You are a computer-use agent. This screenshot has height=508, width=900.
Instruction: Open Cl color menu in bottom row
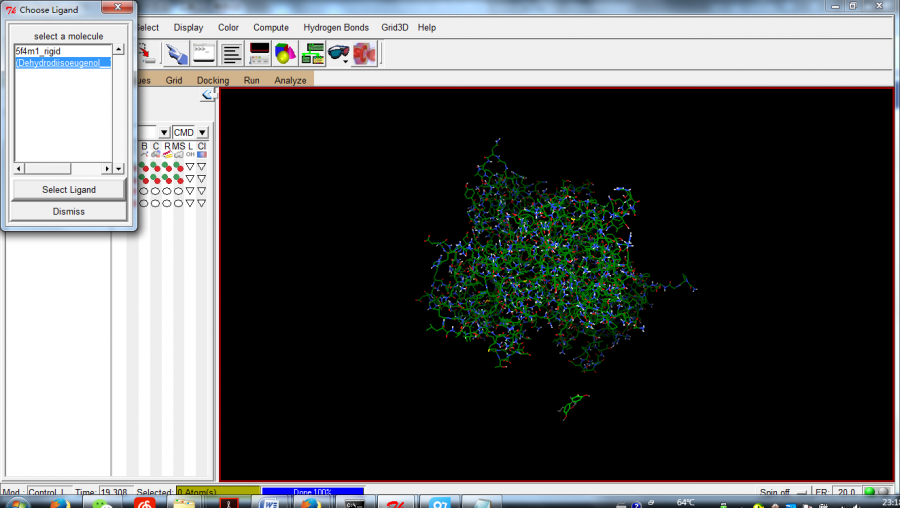[x=201, y=203]
